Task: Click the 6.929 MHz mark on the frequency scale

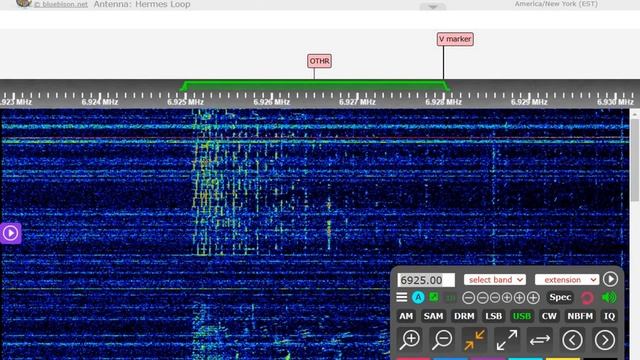Action: (529, 102)
